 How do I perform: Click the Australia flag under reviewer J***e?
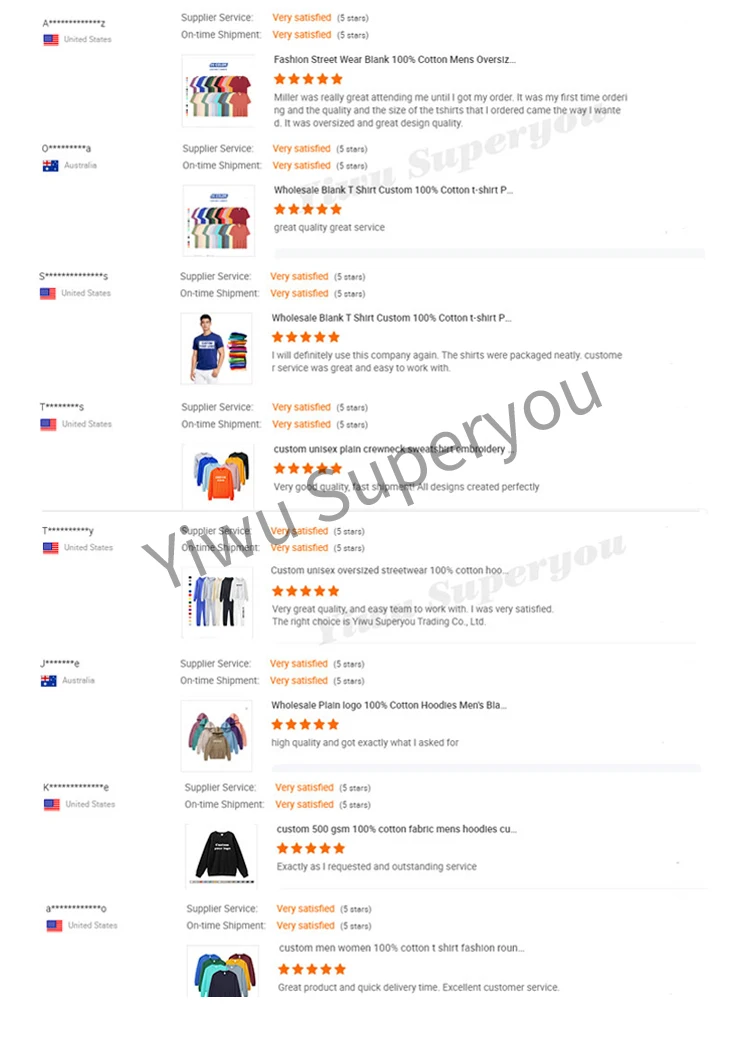tap(48, 681)
